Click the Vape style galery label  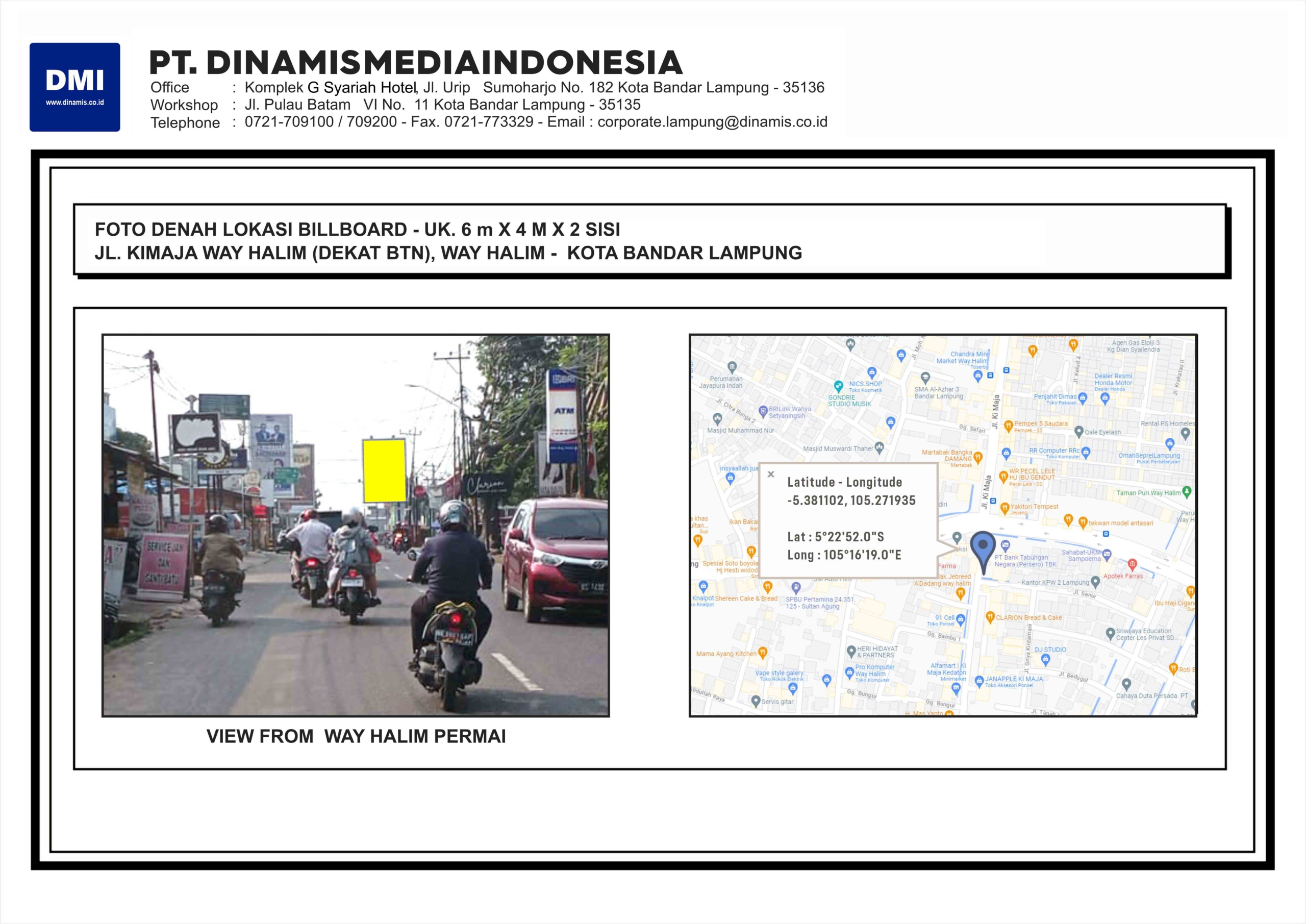coord(780,672)
